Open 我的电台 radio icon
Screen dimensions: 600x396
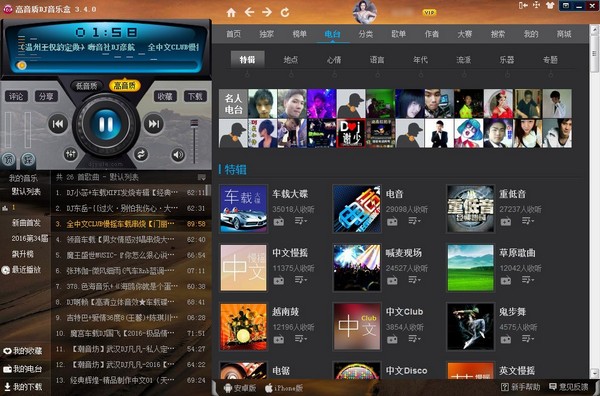[7, 369]
